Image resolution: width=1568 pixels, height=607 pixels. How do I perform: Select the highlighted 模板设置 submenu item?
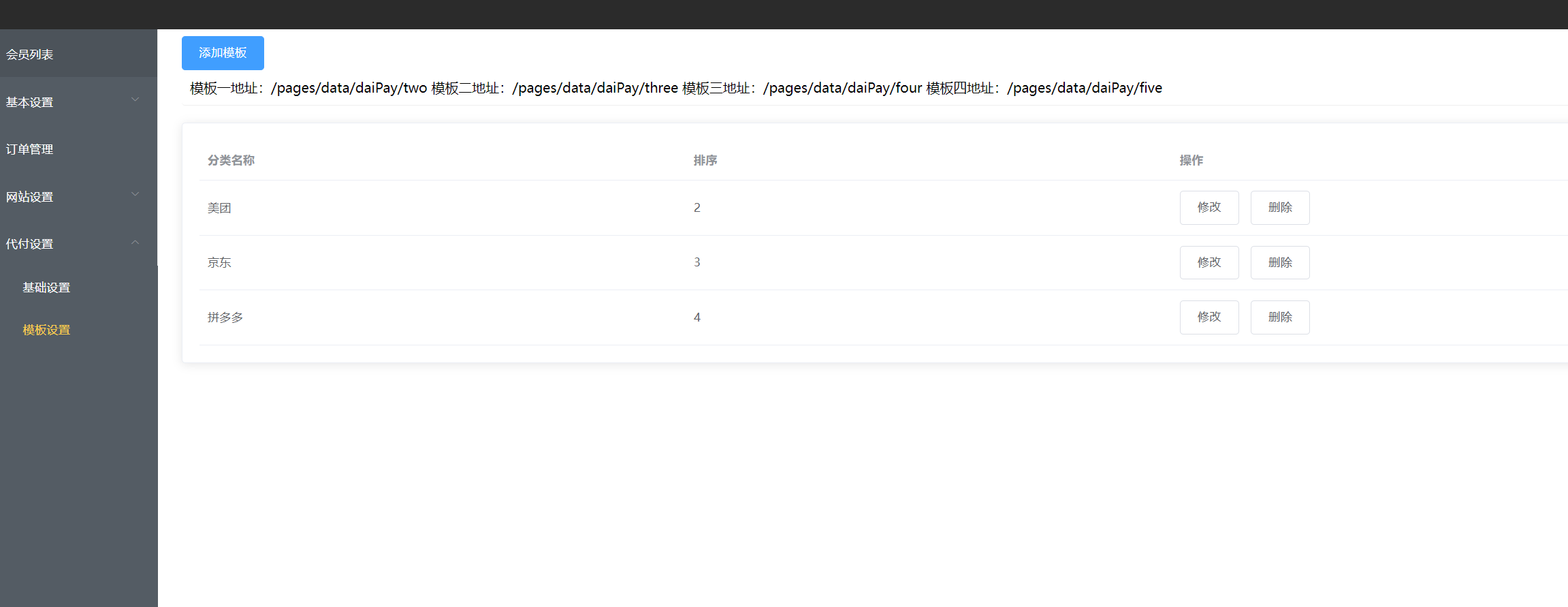click(46, 330)
